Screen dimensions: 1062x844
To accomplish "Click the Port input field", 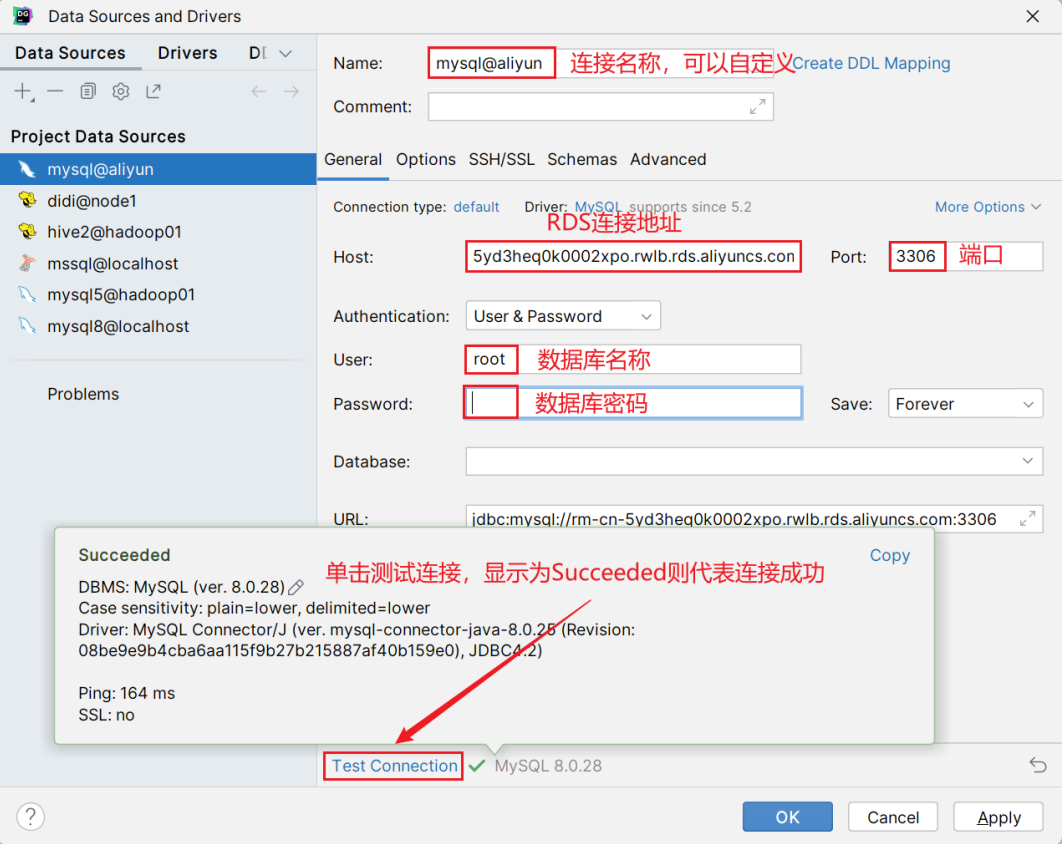I will pyautogui.click(x=966, y=257).
